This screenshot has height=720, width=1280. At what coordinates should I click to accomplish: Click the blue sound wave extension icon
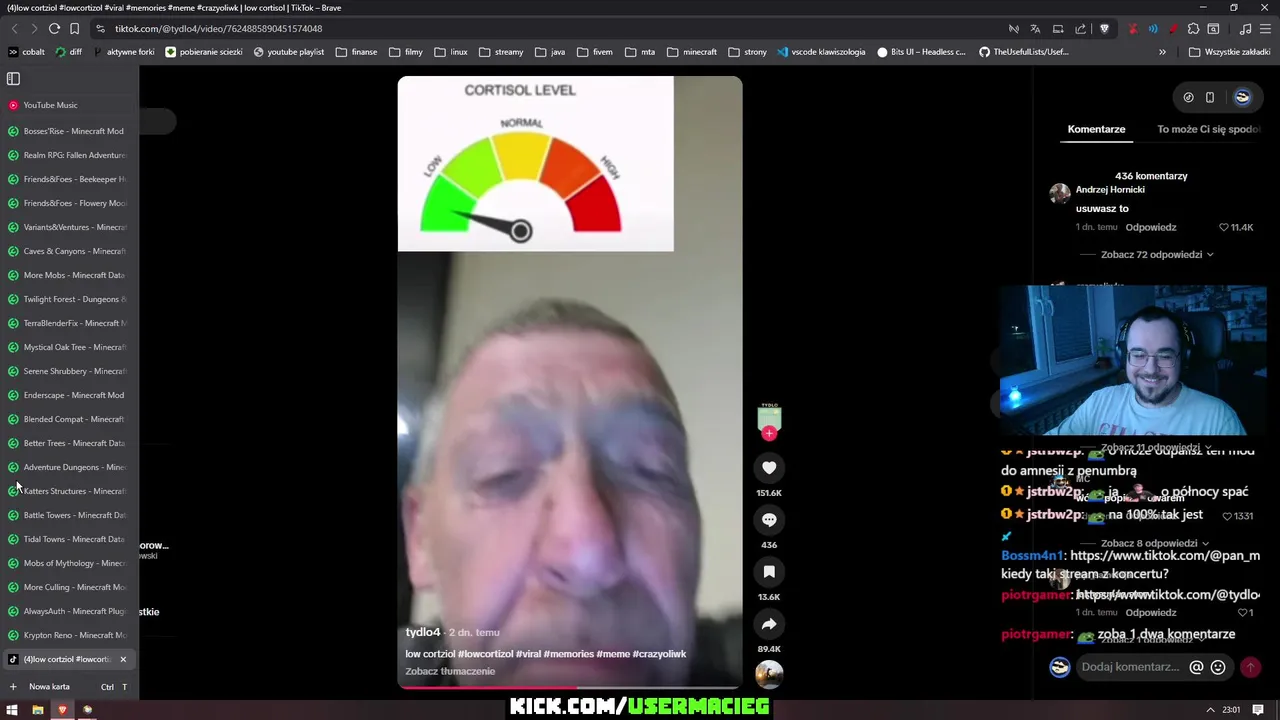tap(1153, 29)
